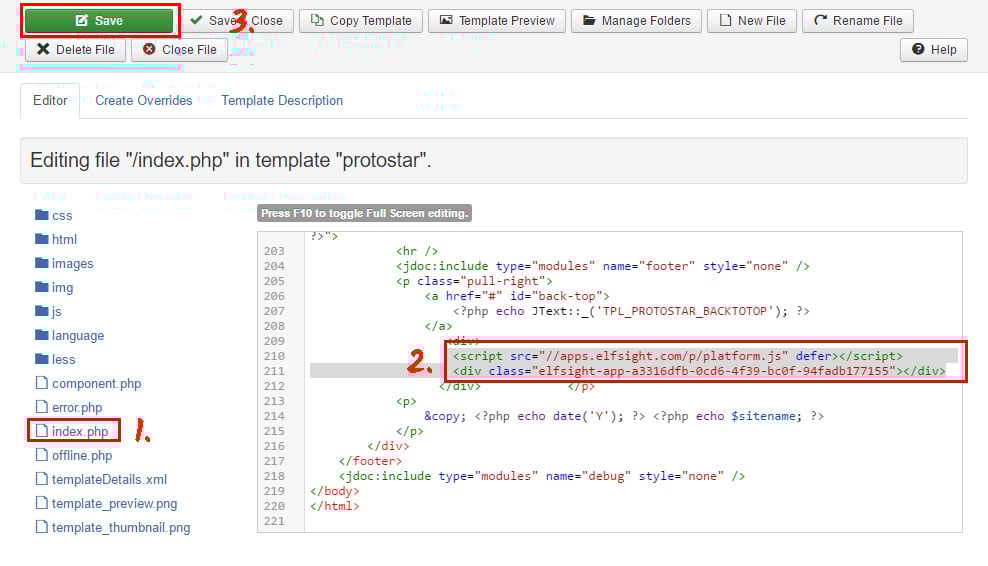Open template_preview.png file link

click(x=114, y=503)
